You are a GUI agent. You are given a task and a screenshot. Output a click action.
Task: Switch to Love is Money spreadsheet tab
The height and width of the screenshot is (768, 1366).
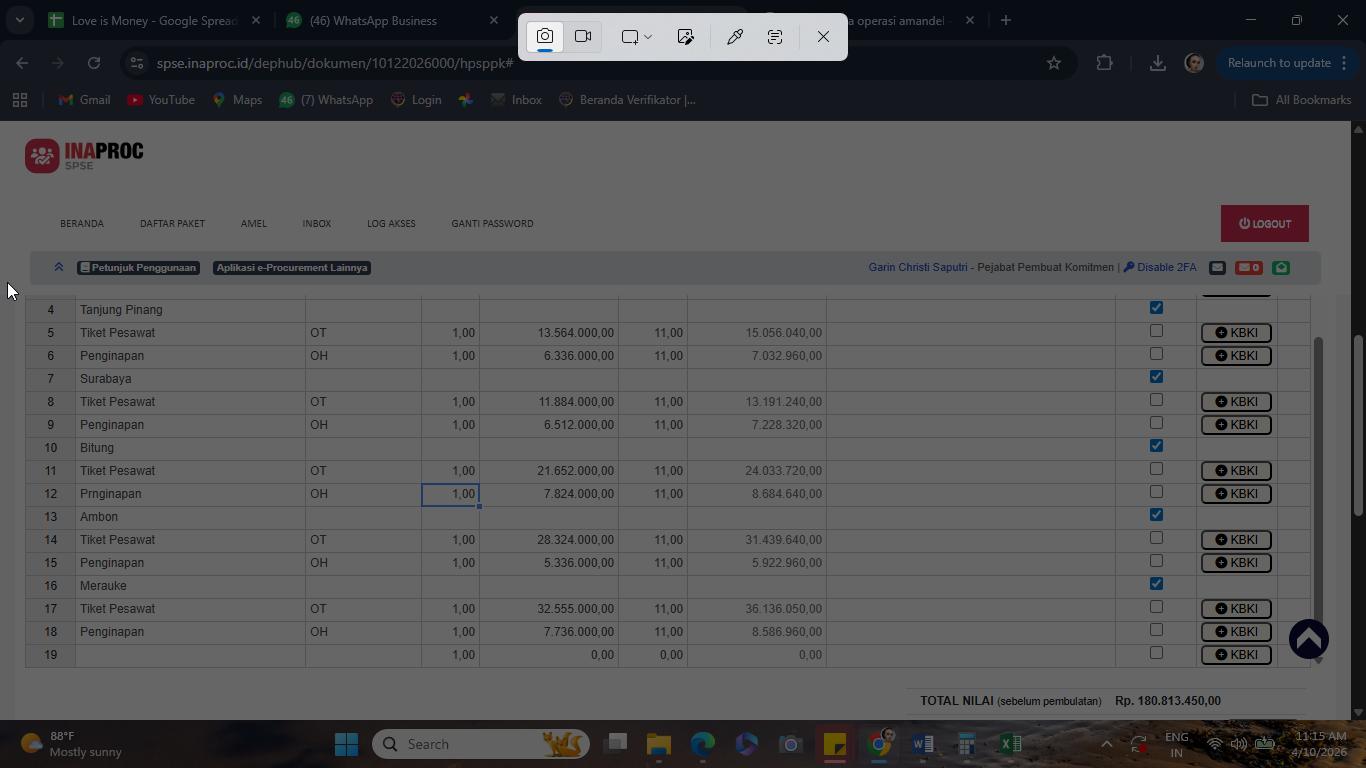[155, 20]
